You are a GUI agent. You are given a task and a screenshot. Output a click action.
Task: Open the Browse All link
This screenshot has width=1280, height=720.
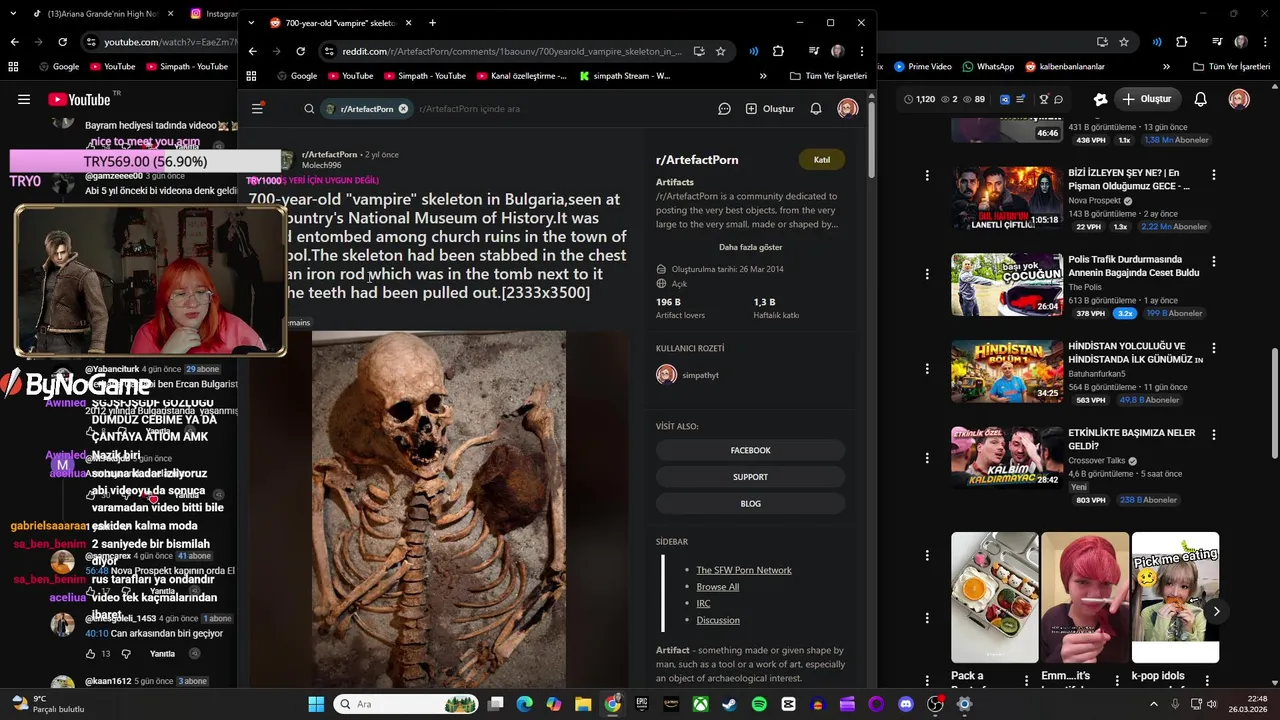pos(718,587)
